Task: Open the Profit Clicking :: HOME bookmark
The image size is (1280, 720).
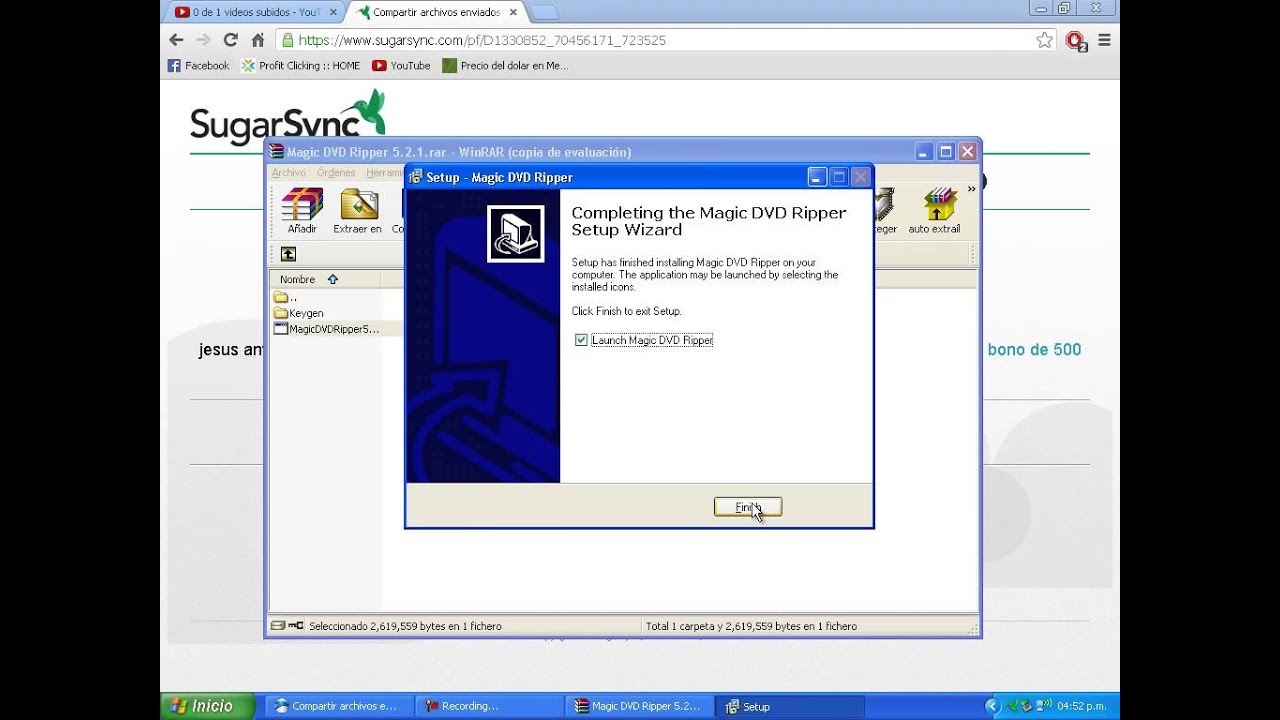Action: pyautogui.click(x=301, y=66)
